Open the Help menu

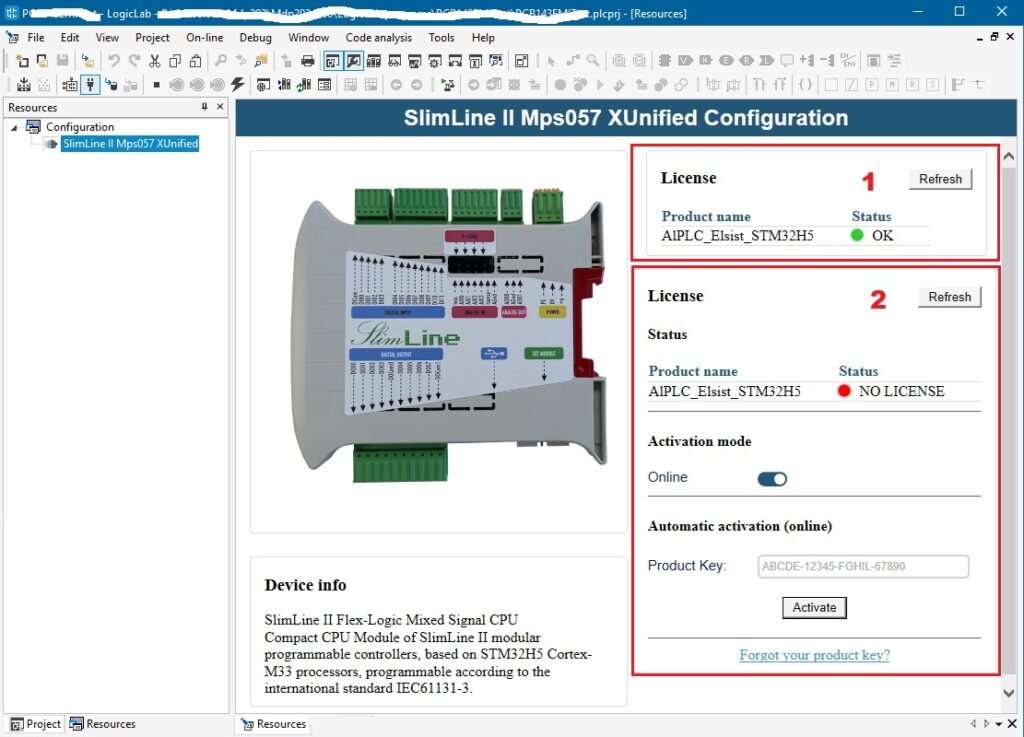pyautogui.click(x=483, y=37)
